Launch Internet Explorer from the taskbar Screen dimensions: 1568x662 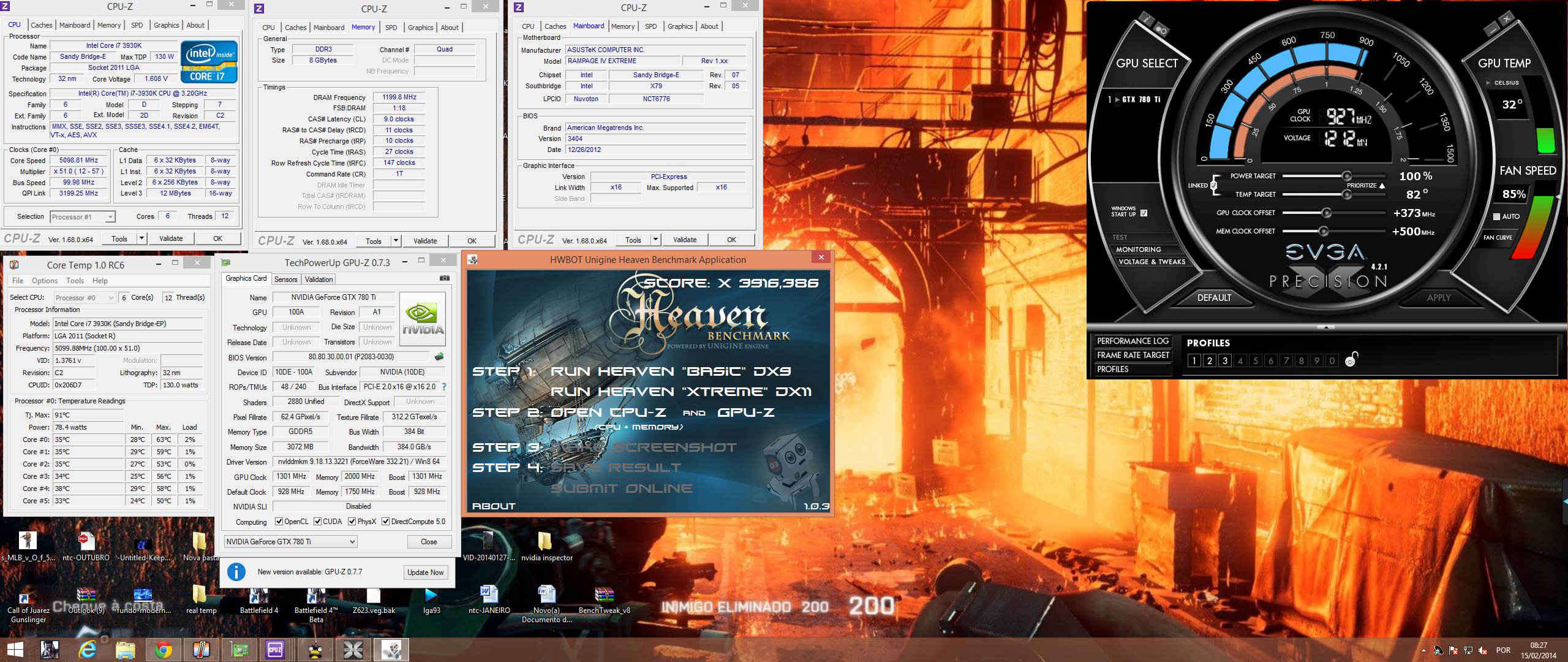pyautogui.click(x=88, y=649)
